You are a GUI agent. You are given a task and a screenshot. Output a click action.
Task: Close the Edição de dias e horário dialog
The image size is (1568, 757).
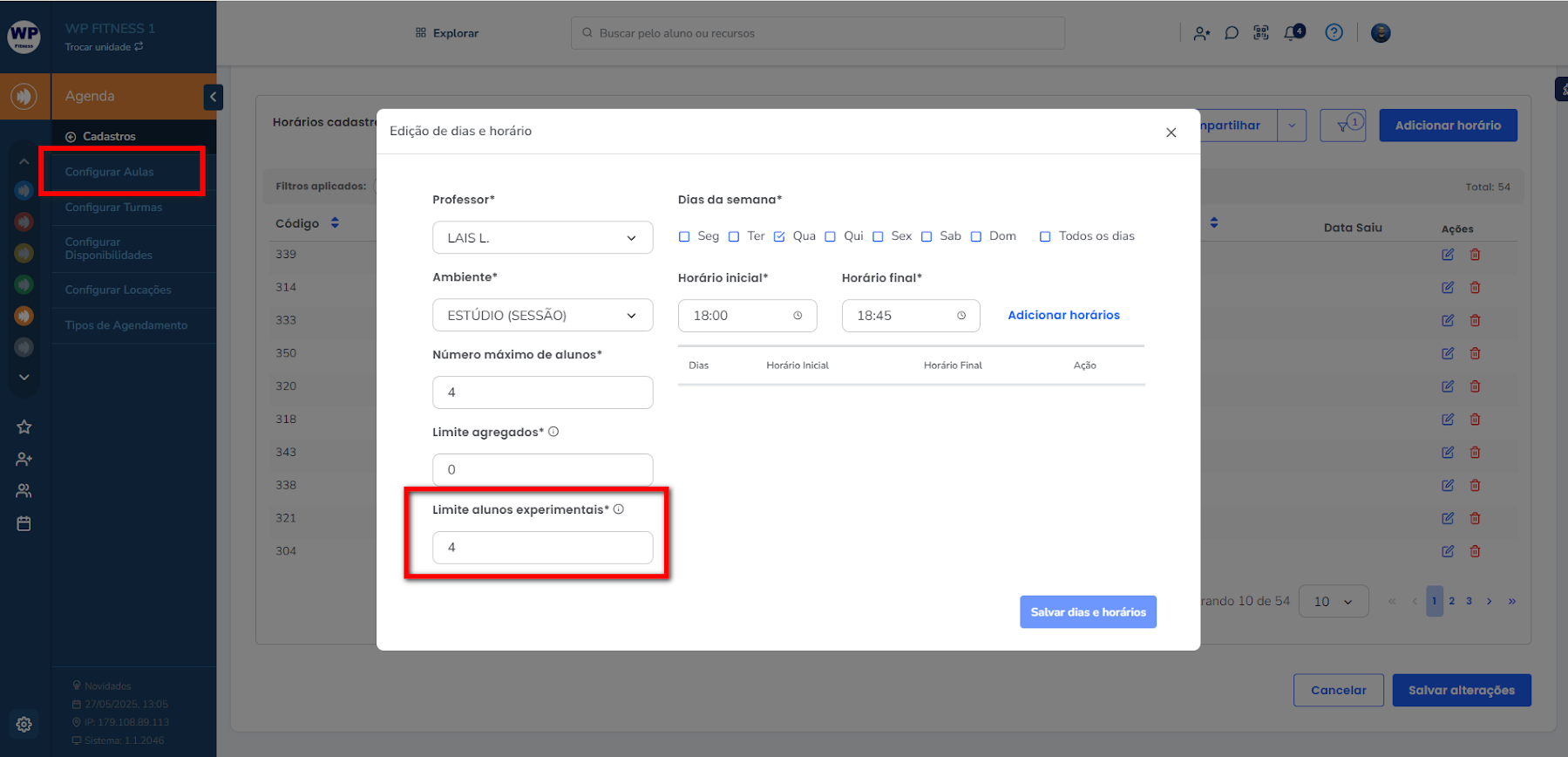1171,133
